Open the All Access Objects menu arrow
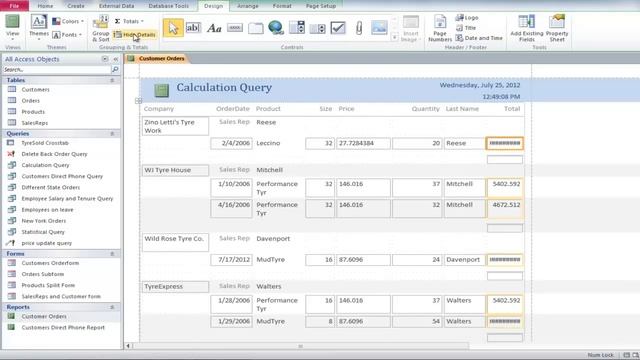 click(x=105, y=59)
